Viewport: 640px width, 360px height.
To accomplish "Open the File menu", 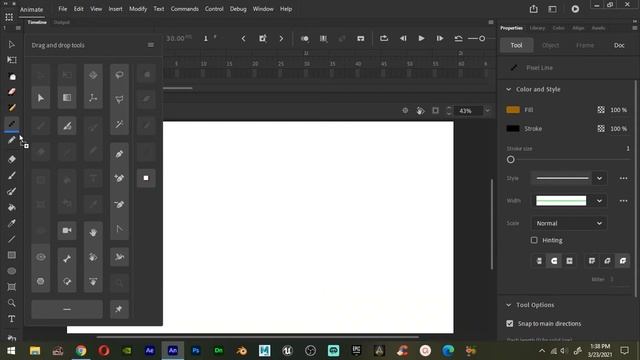I will tap(62, 9).
